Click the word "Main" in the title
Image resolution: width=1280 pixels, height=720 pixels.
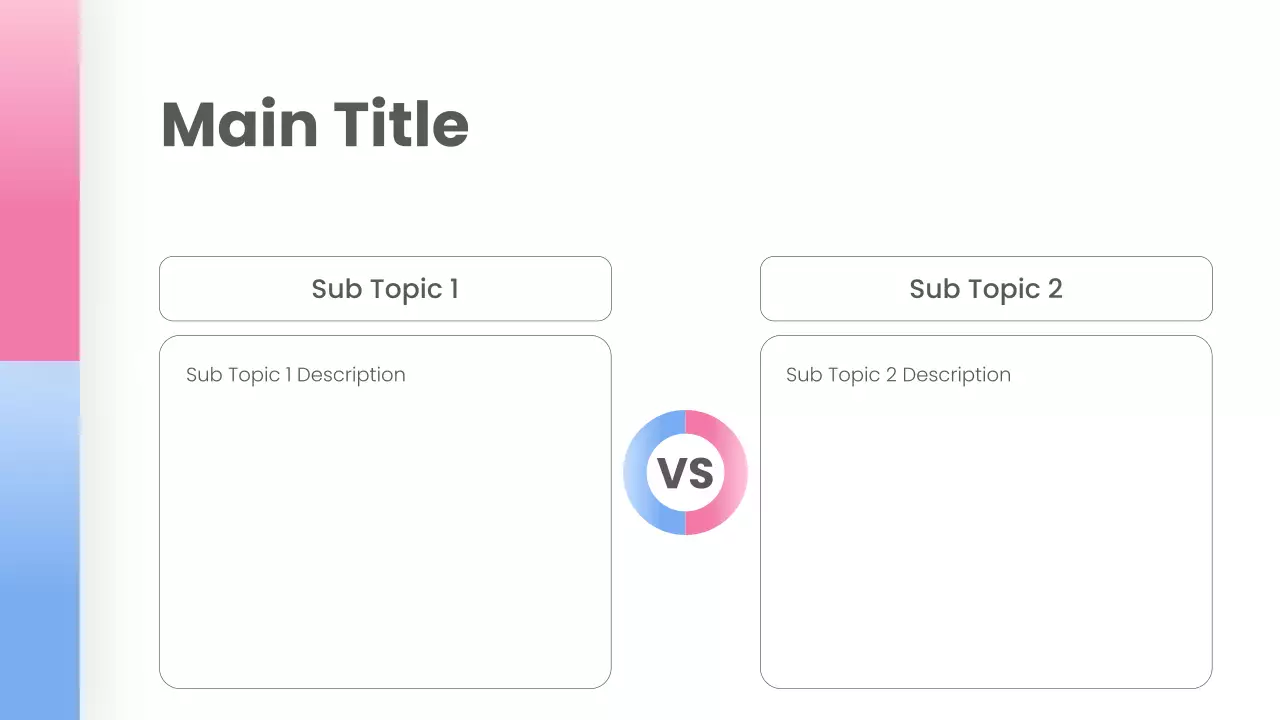(240, 124)
